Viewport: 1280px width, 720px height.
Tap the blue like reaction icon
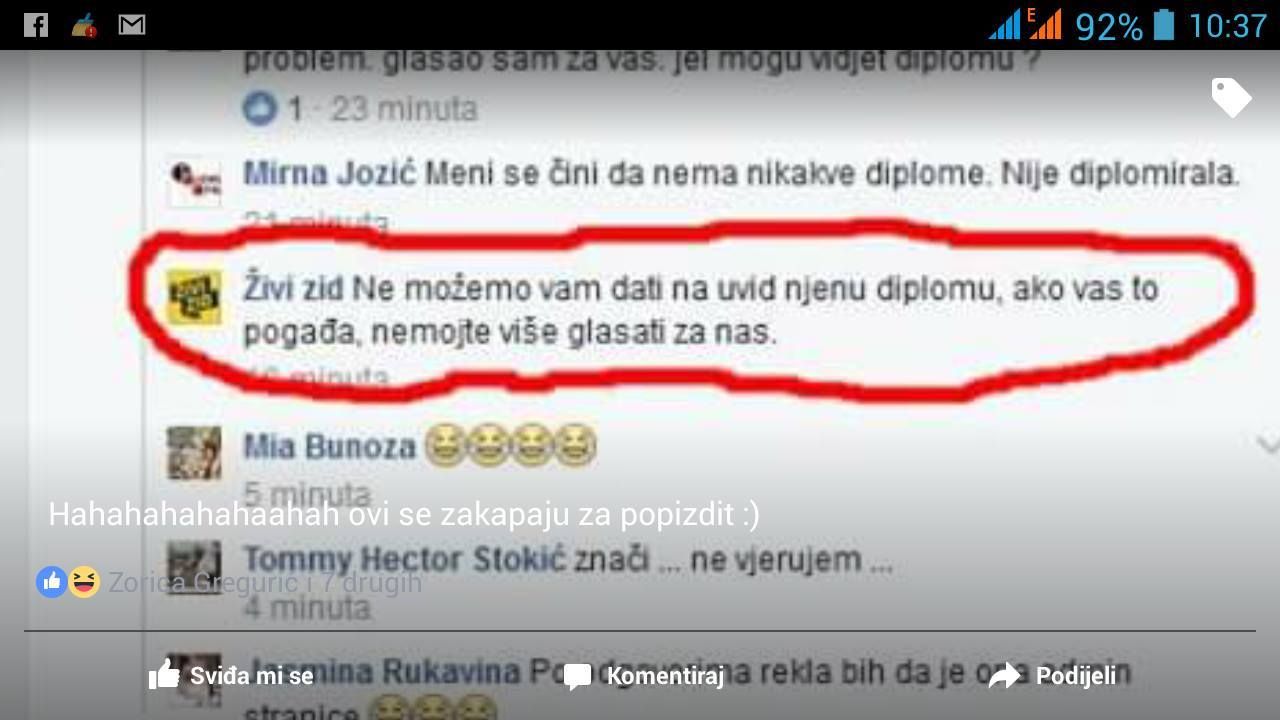coord(52,581)
